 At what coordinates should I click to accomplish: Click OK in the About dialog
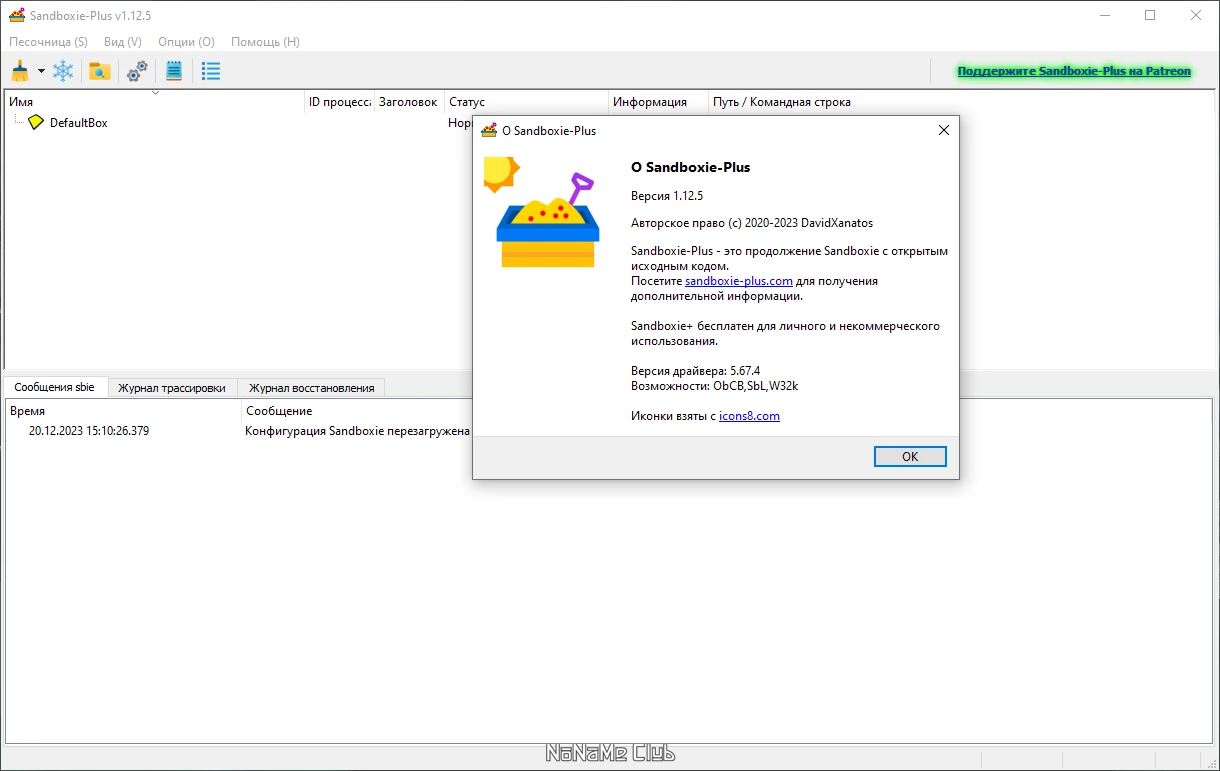click(910, 456)
